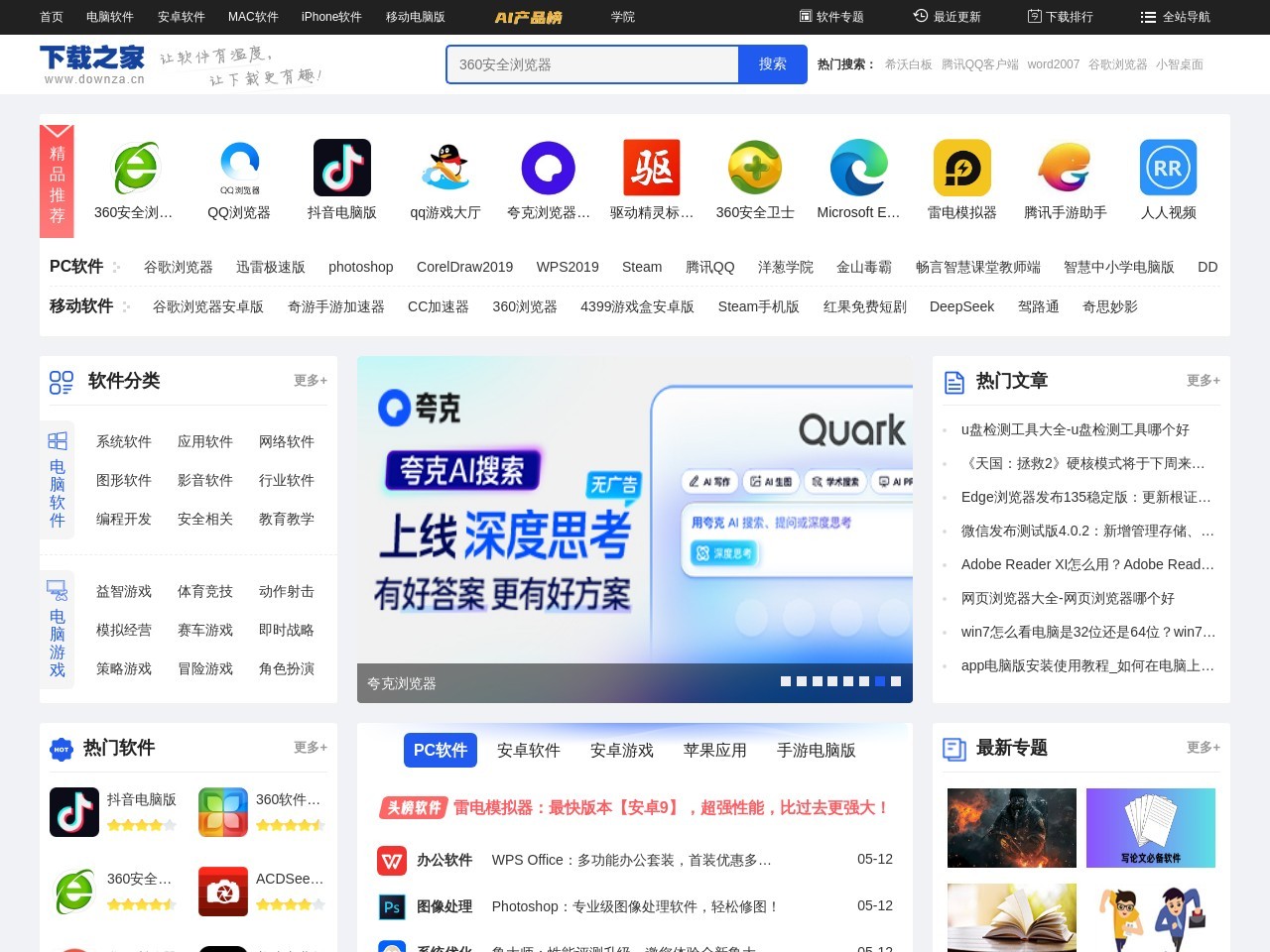
Task: Click the blue 搜索 button
Action: coord(773,64)
